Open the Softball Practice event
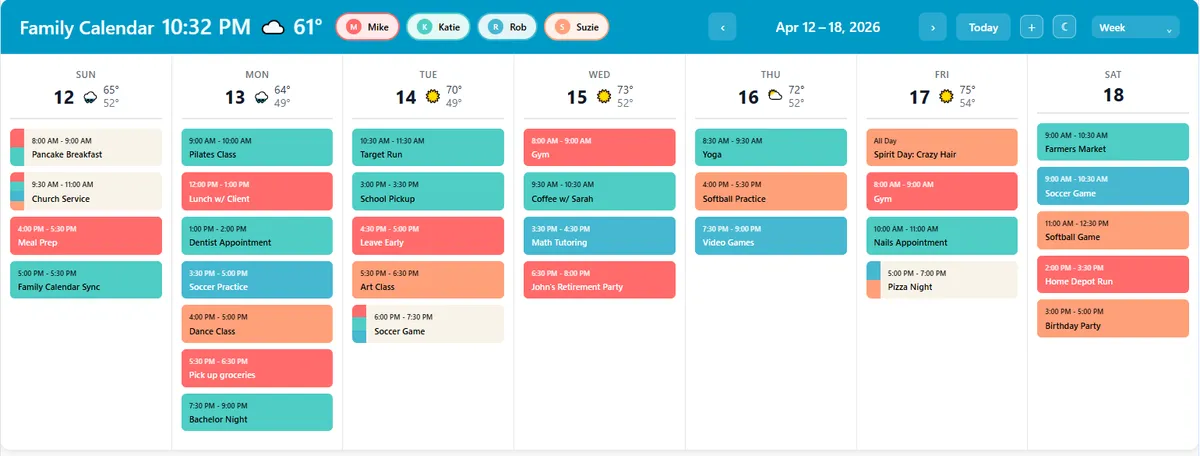The width and height of the screenshot is (1200, 456). [x=771, y=191]
